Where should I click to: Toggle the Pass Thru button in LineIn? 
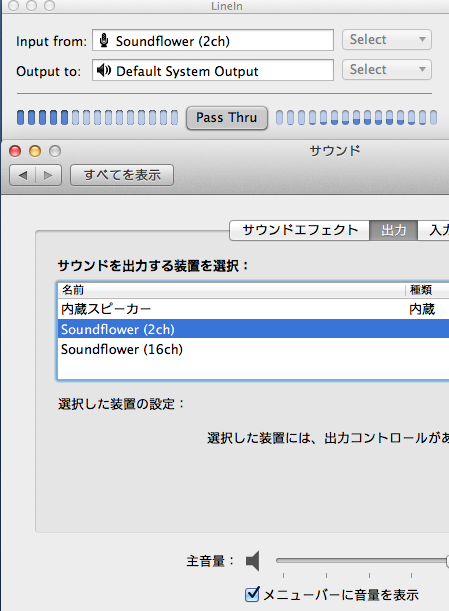coord(227,118)
